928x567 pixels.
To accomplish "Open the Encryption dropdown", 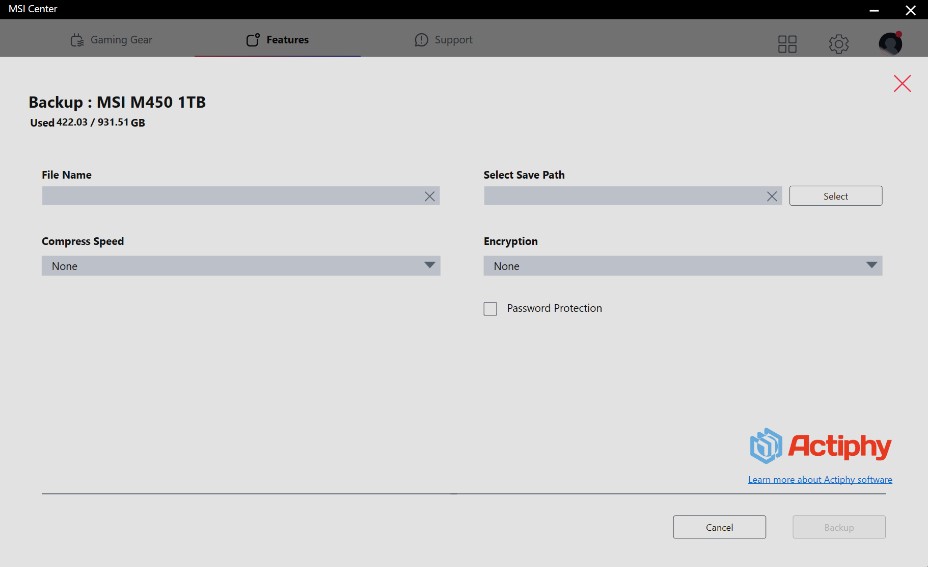I will (x=682, y=266).
